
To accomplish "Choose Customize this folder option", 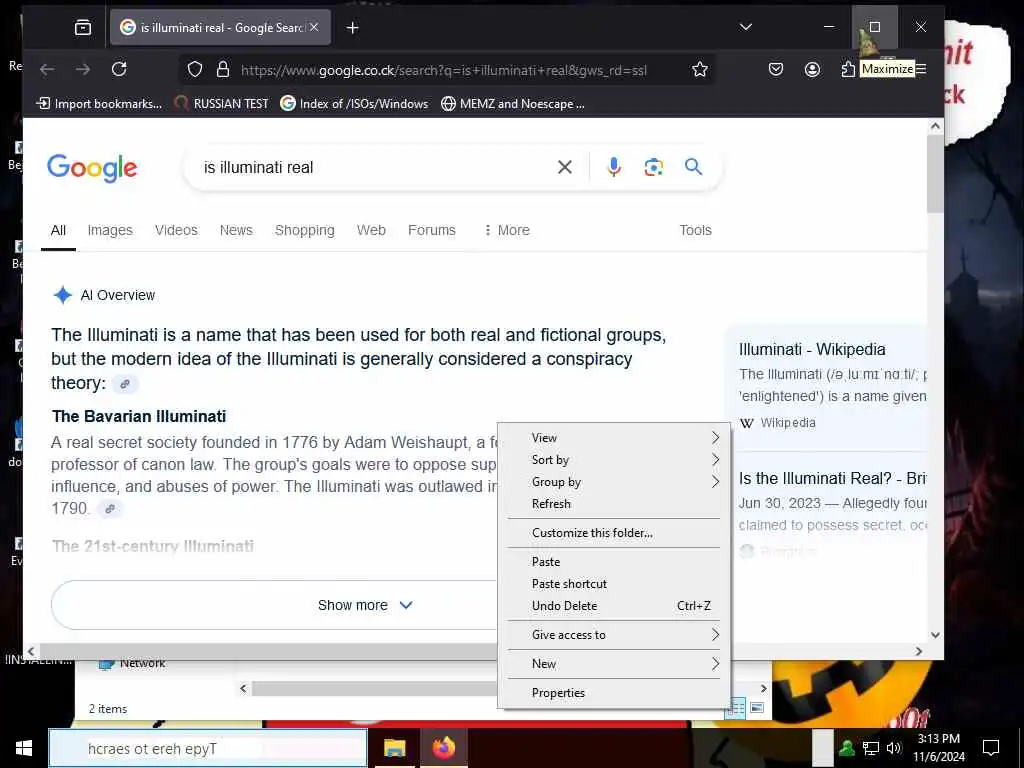I will tap(614, 533).
